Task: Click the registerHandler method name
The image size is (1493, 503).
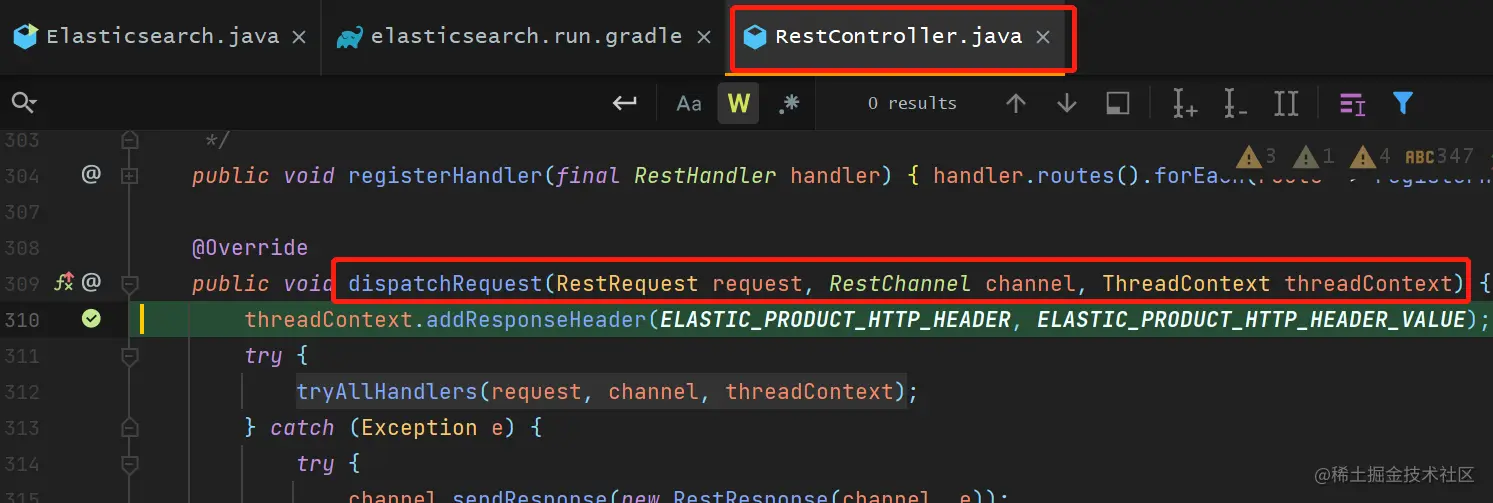Action: [x=445, y=176]
